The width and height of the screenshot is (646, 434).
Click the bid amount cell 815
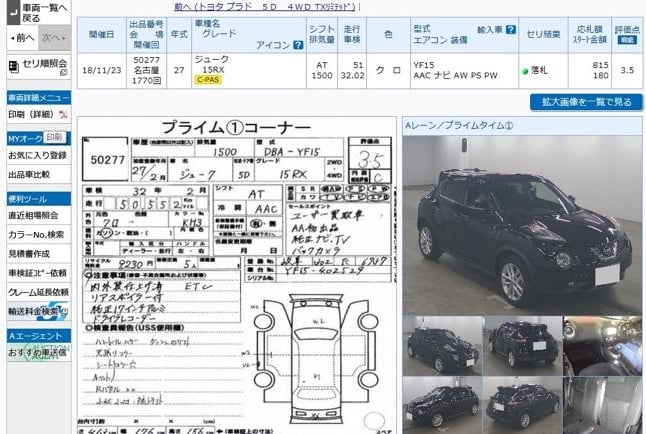point(600,65)
